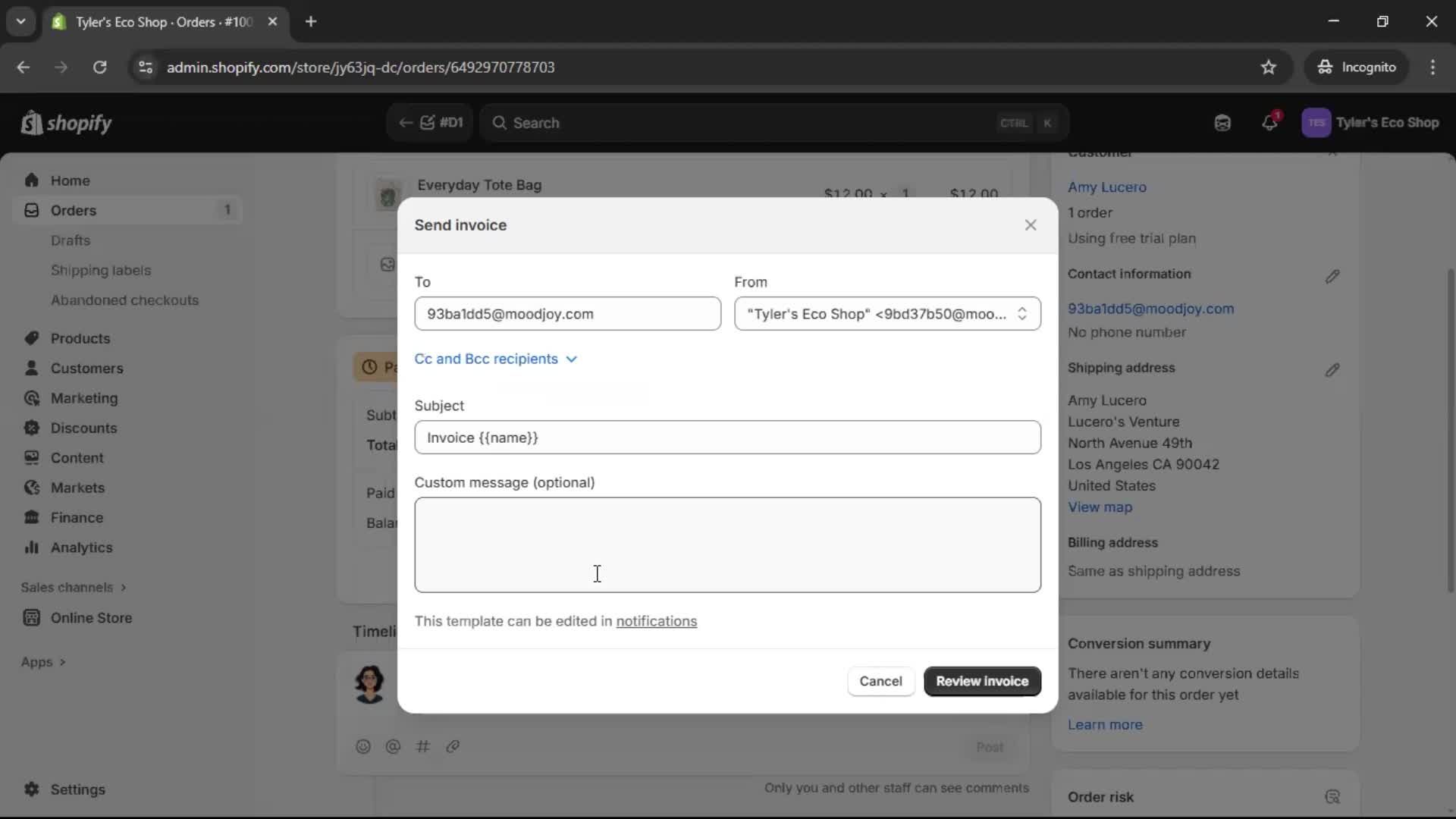Switch to the Tyler's Eco Shop browser tab
The image size is (1456, 819).
152,22
